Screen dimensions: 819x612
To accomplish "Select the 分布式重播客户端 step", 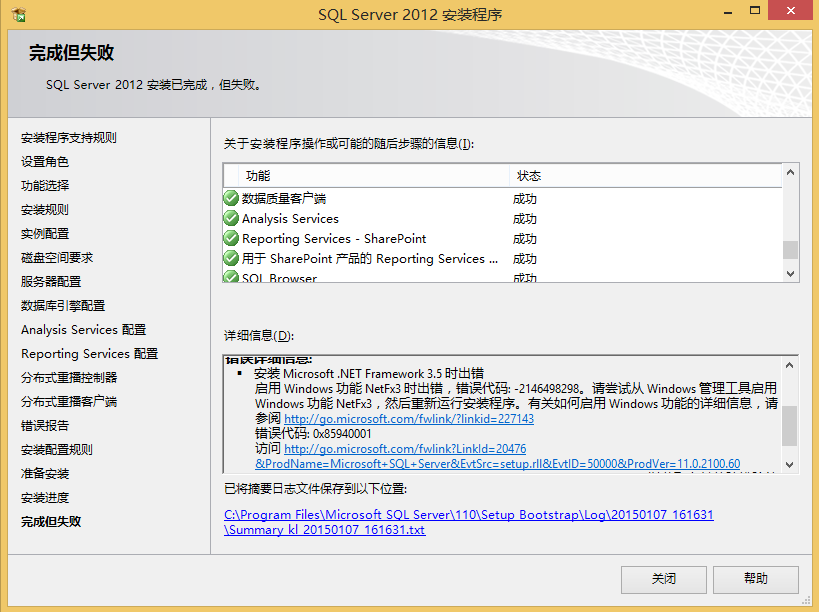I will click(69, 402).
